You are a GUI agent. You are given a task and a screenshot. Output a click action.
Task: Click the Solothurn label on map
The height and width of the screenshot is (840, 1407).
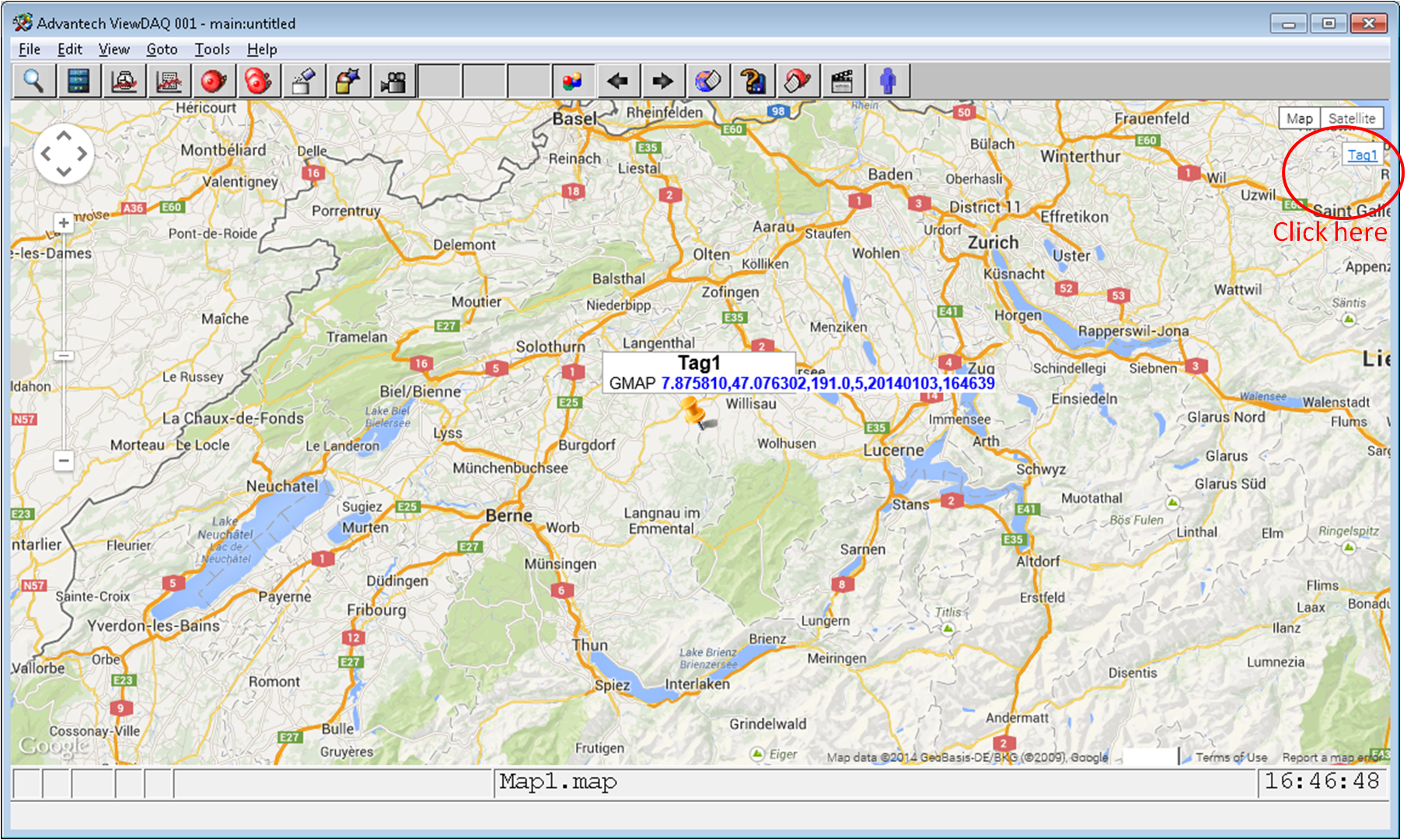[x=550, y=347]
